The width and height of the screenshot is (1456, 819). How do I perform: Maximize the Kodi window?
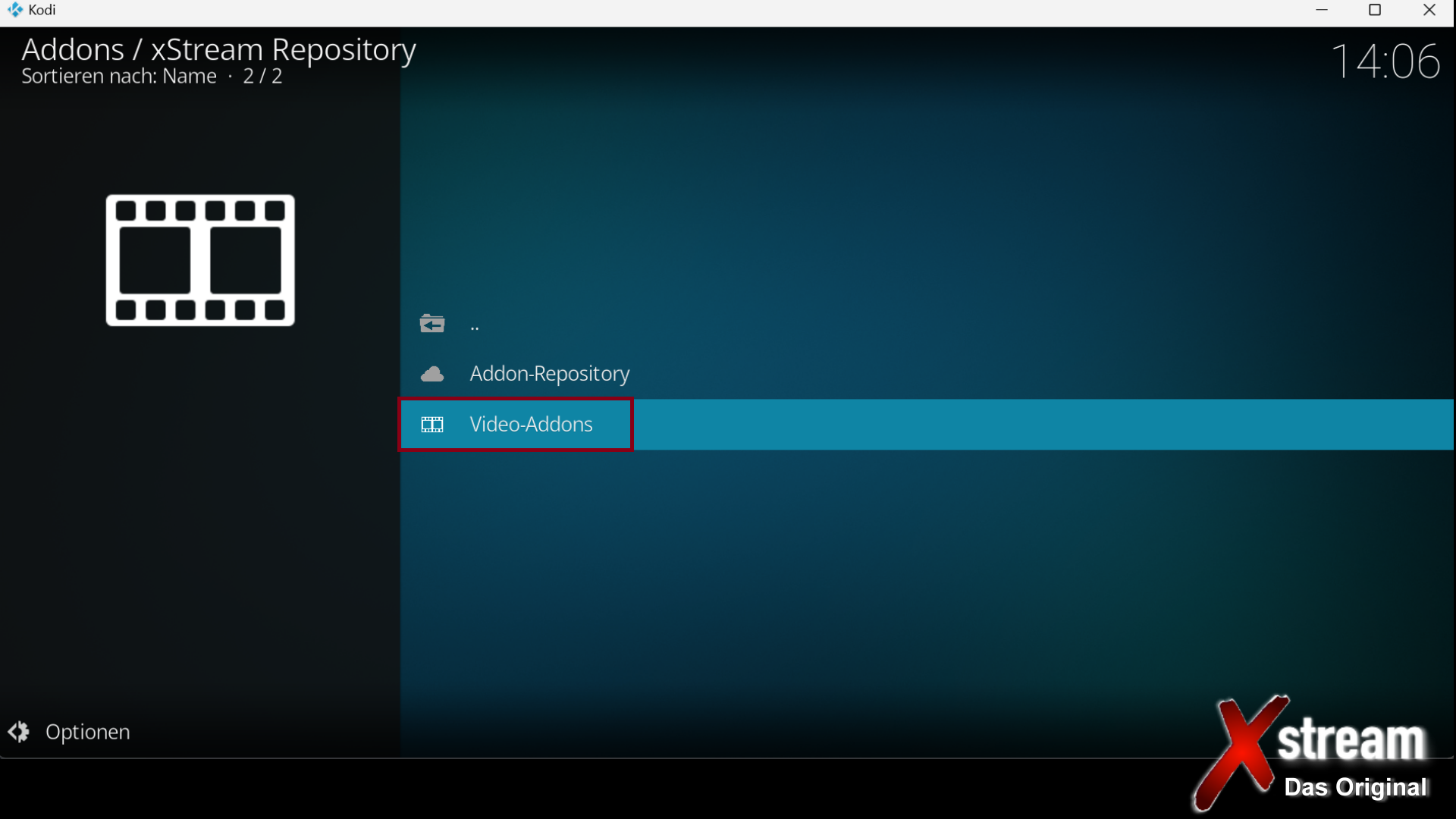point(1375,10)
